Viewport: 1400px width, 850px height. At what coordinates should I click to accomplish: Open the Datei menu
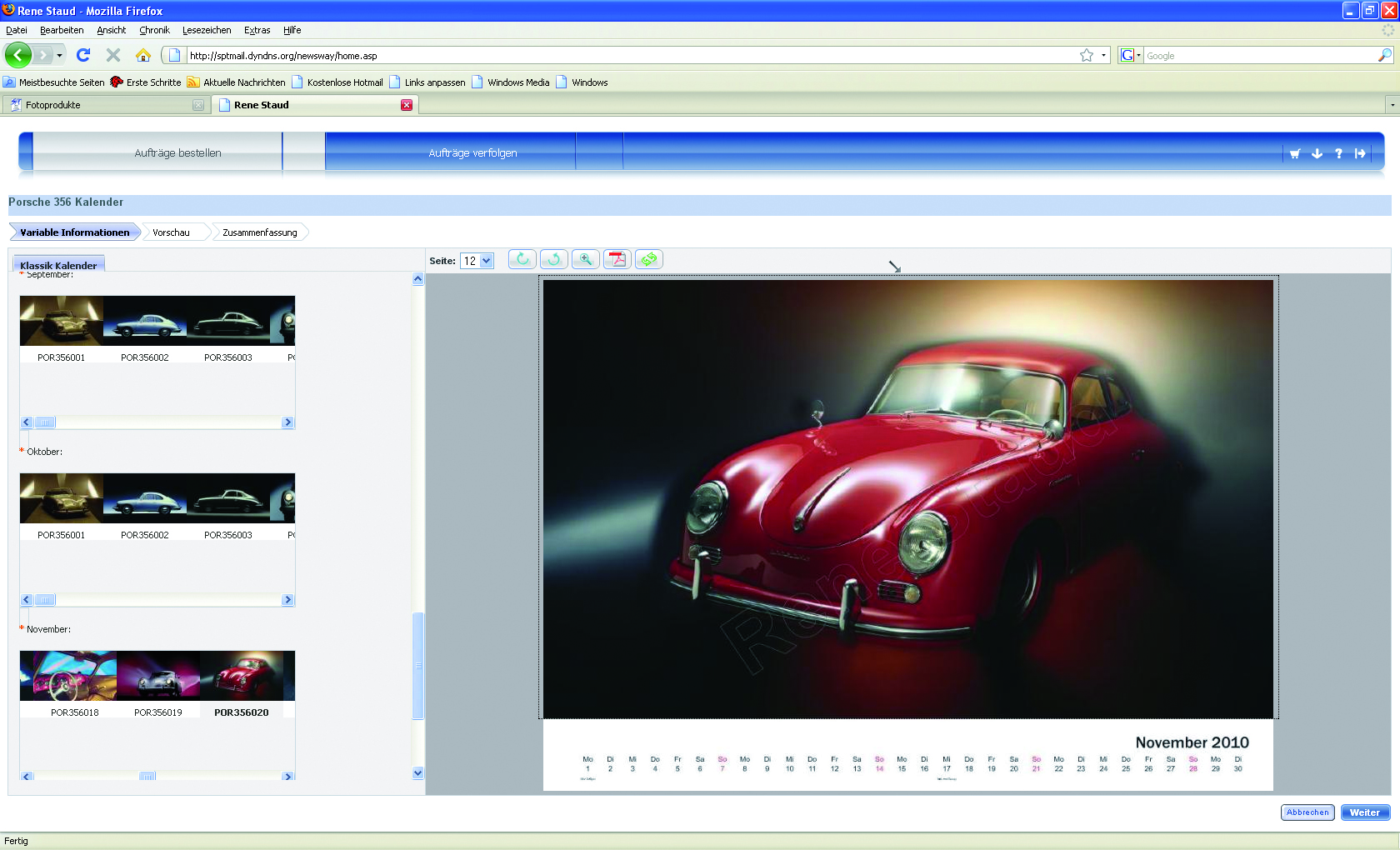tap(17, 30)
